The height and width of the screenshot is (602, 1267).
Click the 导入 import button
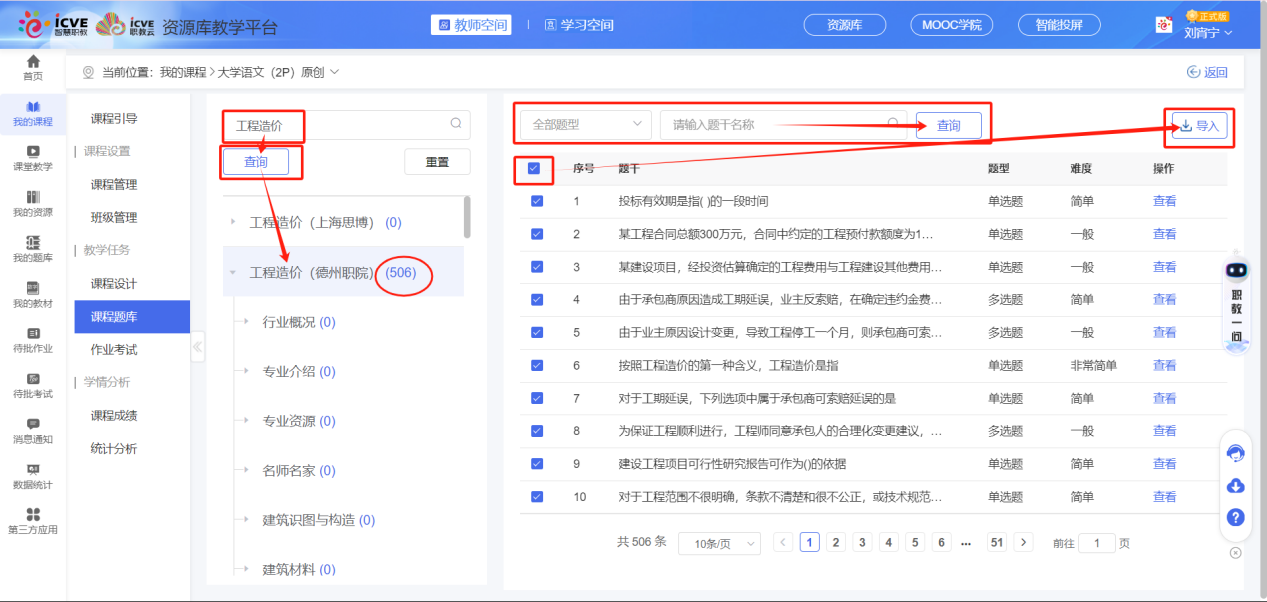(1199, 126)
